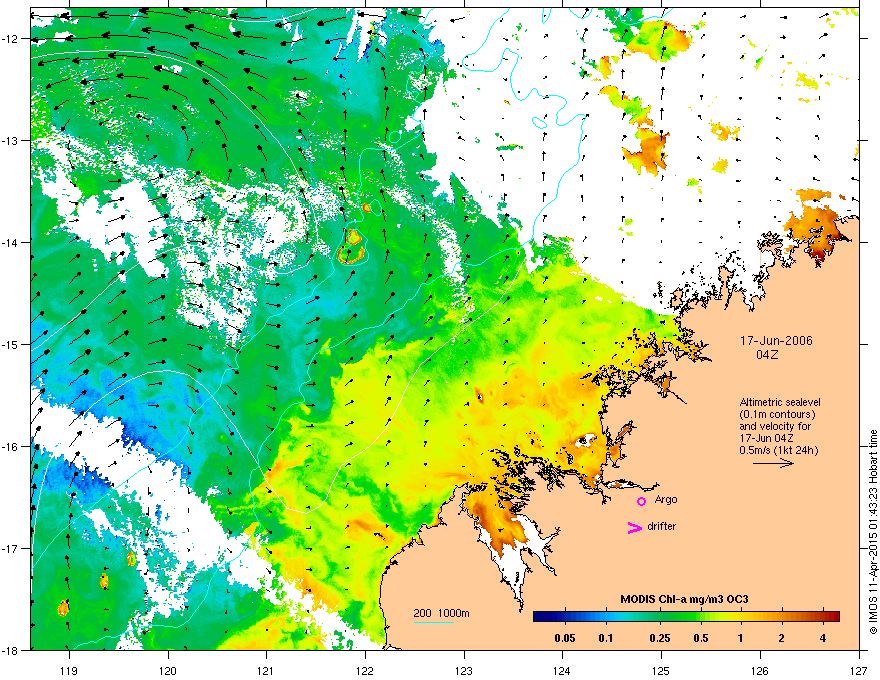
Task: Click the '-17' latitude axis label
Action: (x=11, y=548)
